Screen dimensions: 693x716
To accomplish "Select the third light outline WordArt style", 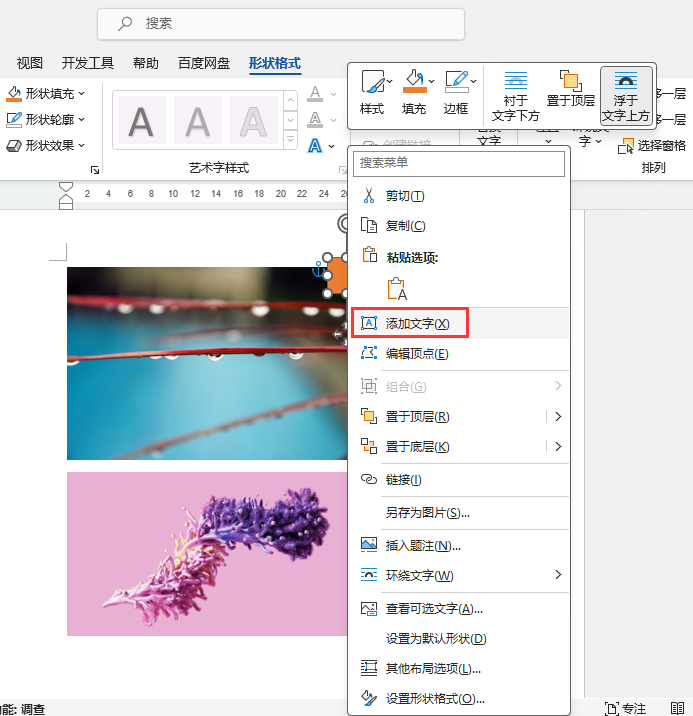I will (x=254, y=120).
